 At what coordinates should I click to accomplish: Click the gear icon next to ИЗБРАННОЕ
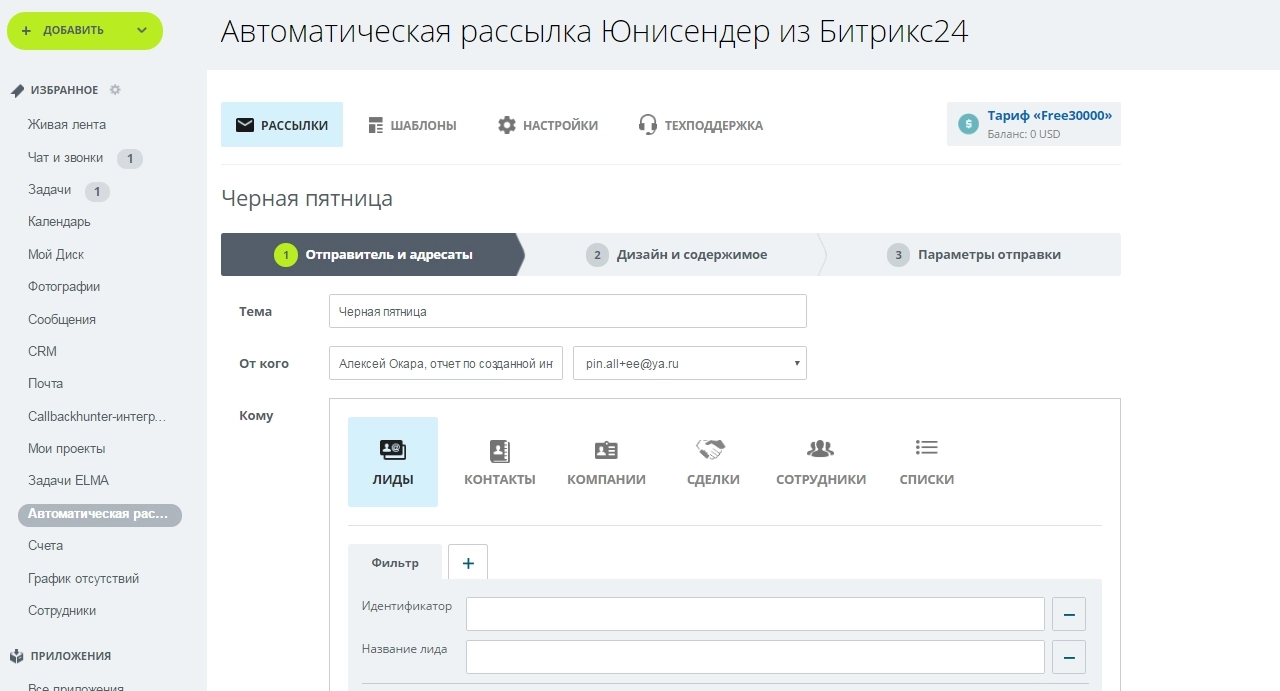pos(115,90)
